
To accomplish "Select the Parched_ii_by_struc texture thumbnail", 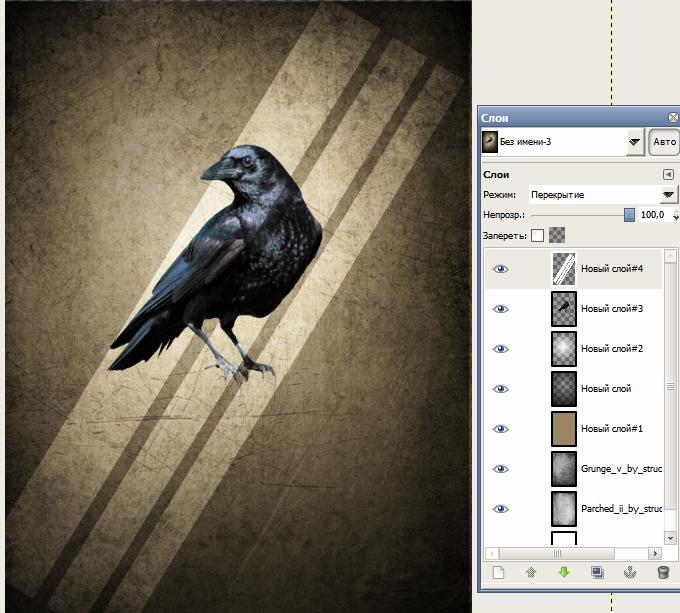I will pyautogui.click(x=564, y=509).
